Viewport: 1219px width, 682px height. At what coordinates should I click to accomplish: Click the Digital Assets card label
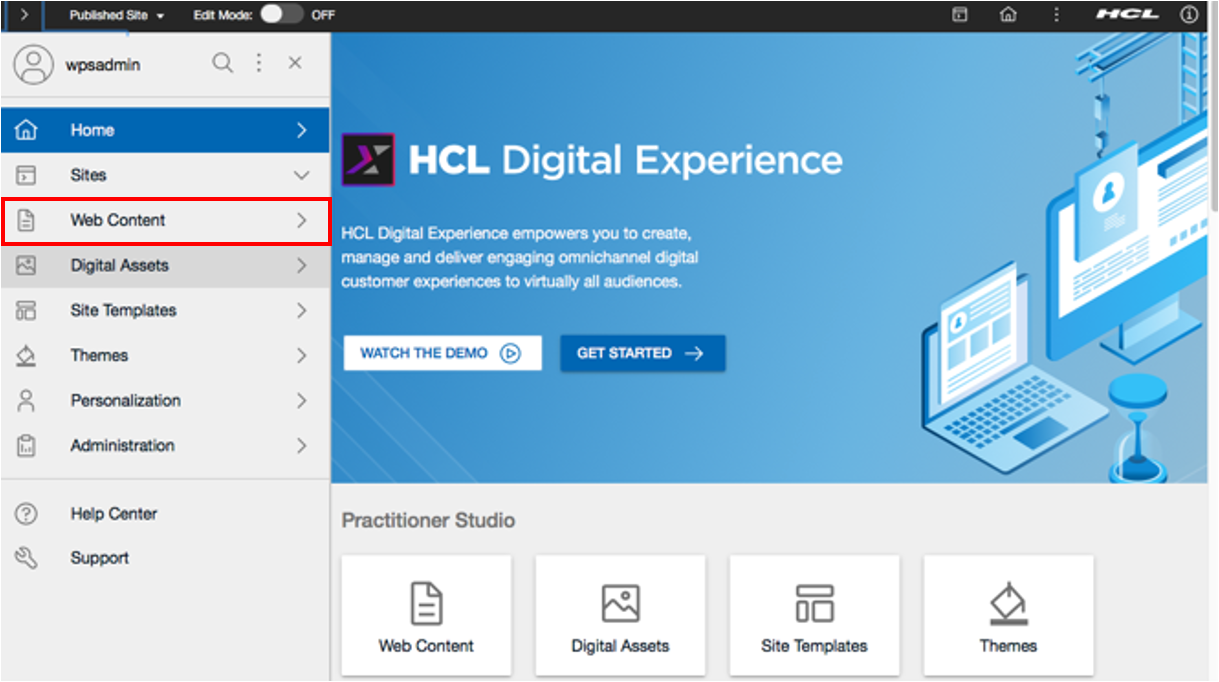(620, 646)
